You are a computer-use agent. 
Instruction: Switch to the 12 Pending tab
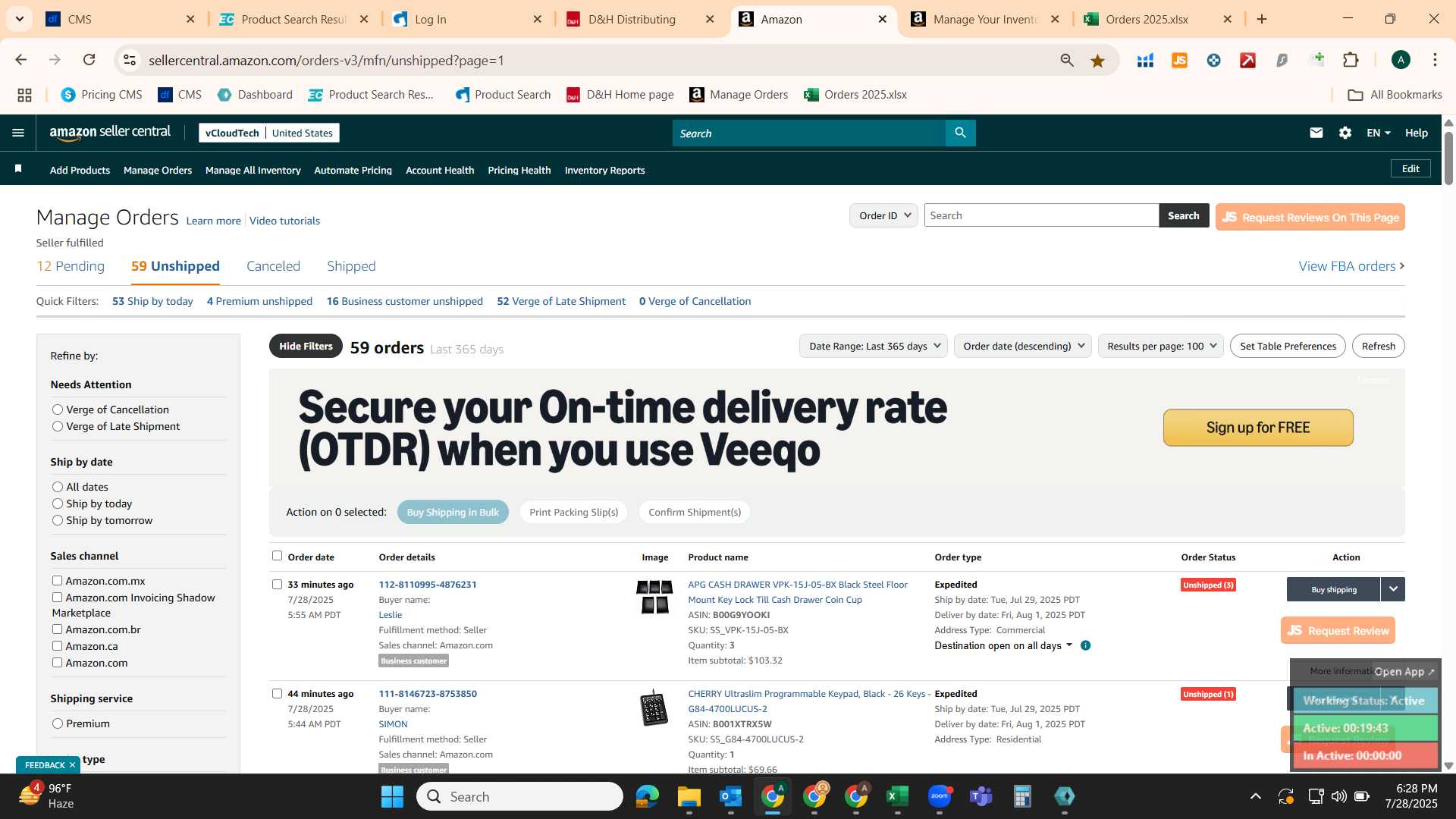click(x=71, y=266)
